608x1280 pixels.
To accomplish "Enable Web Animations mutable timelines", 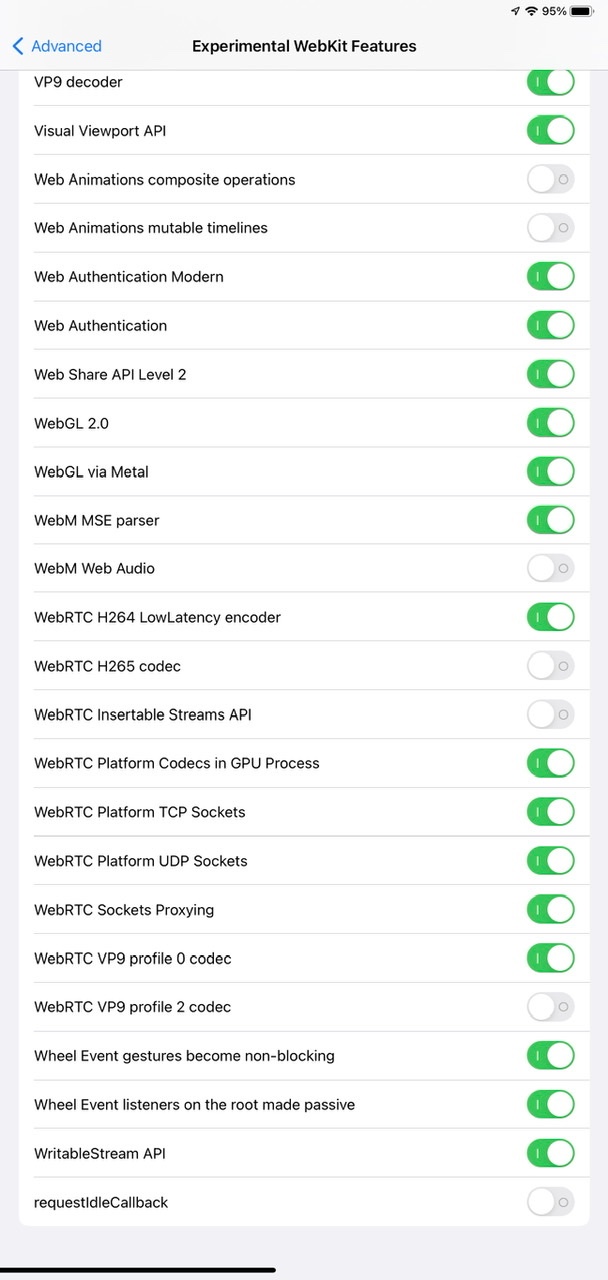I will pos(550,228).
